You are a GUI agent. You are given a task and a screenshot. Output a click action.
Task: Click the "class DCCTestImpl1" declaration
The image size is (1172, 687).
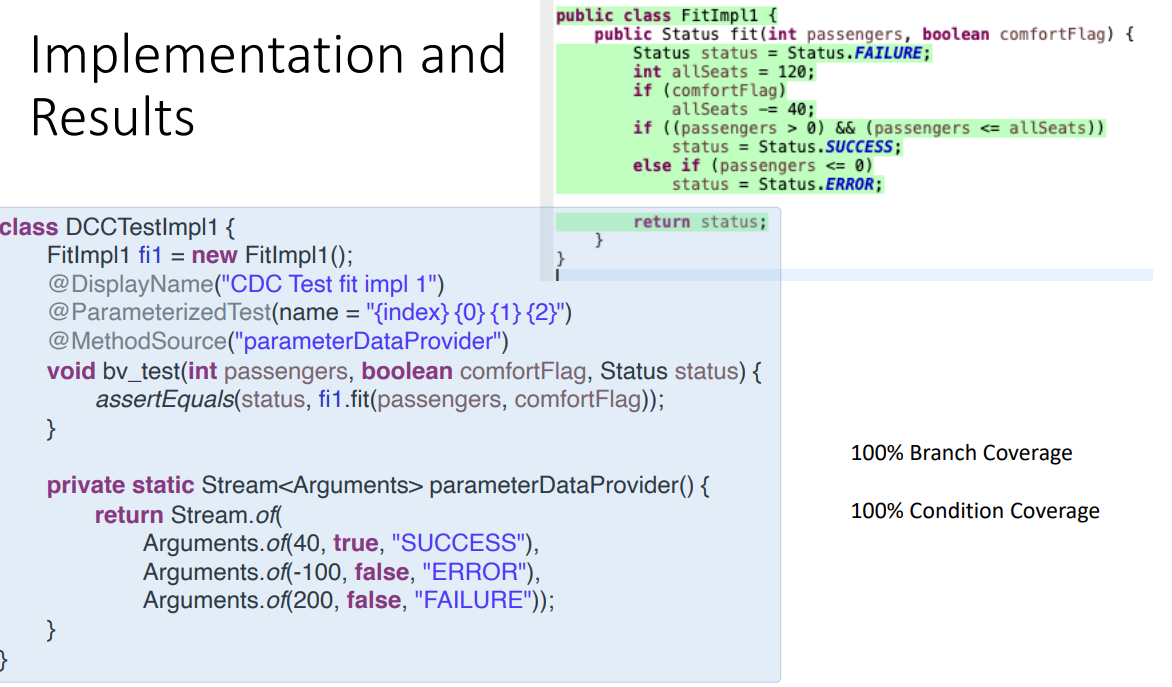[117, 226]
